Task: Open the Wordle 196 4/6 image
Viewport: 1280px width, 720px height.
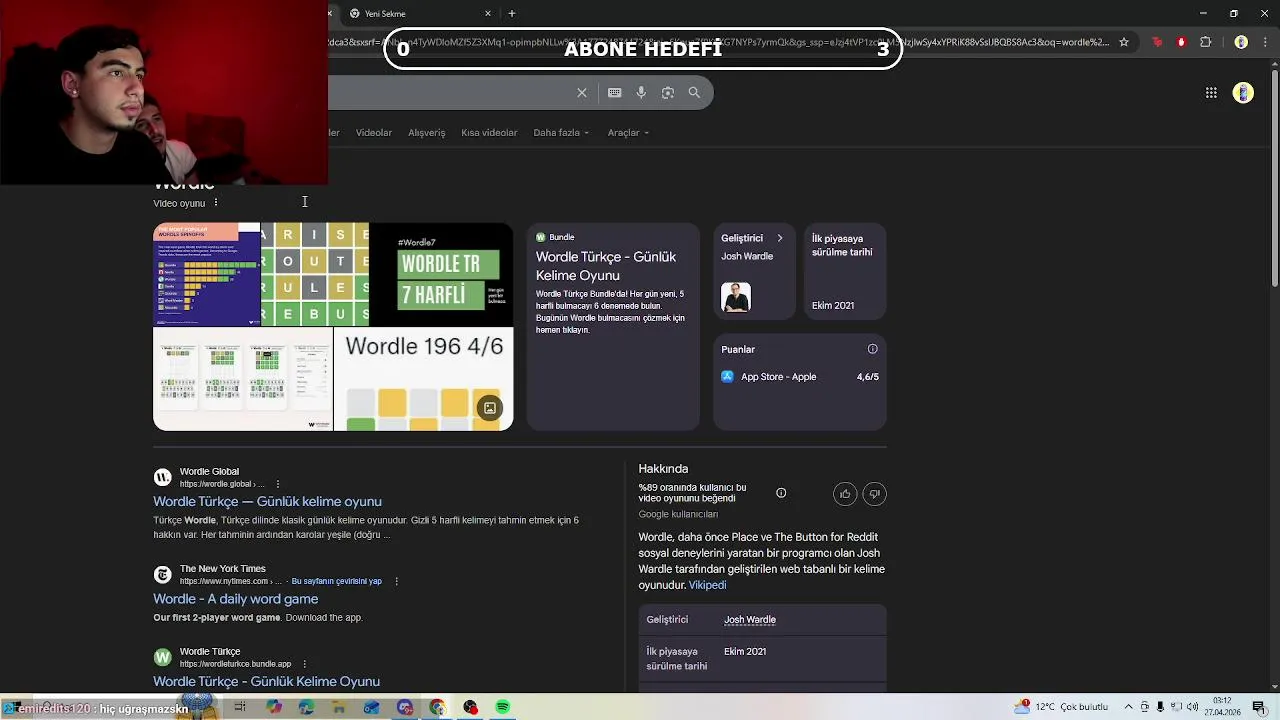Action: coord(423,379)
